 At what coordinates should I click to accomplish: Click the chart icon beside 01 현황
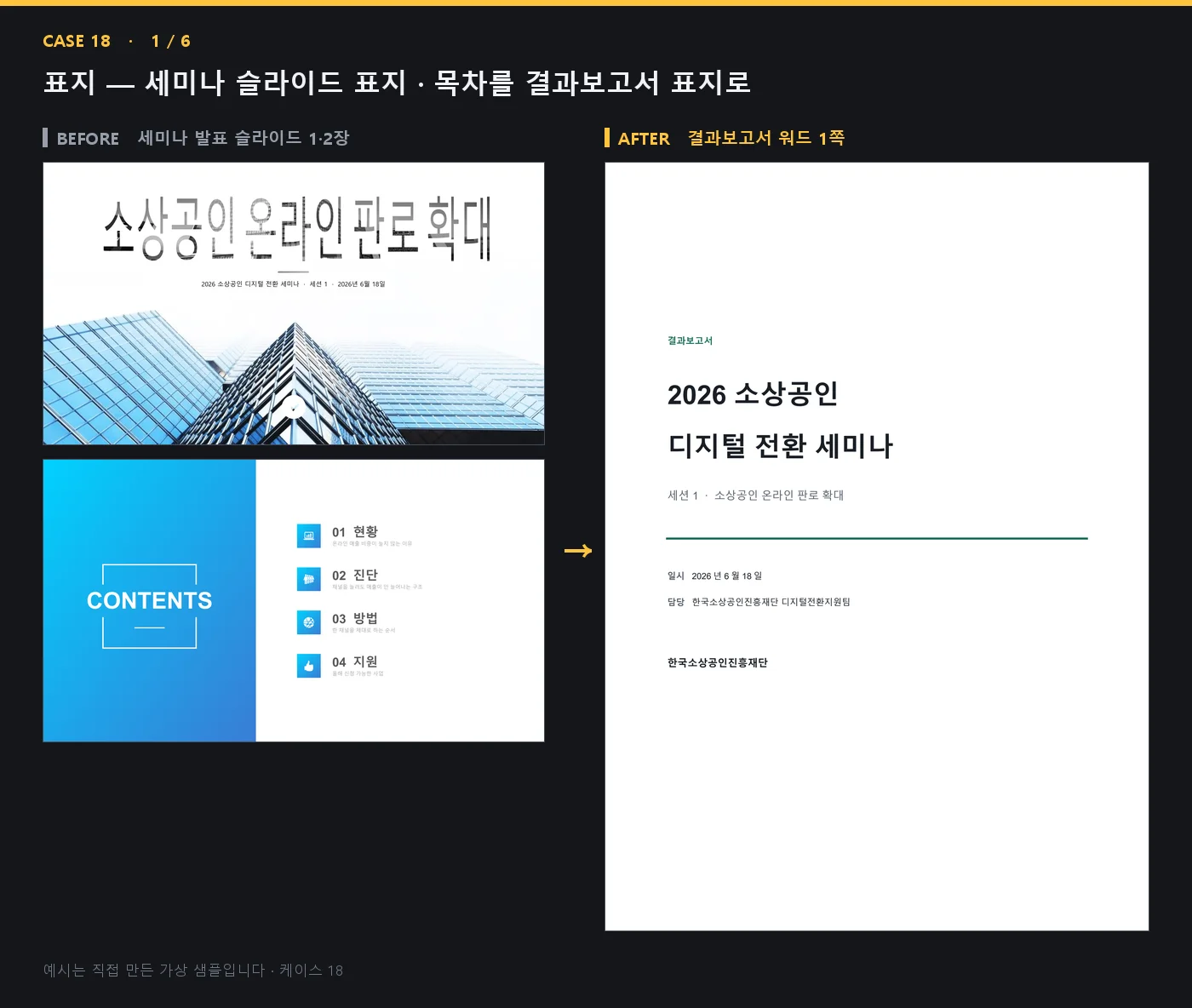pos(309,535)
